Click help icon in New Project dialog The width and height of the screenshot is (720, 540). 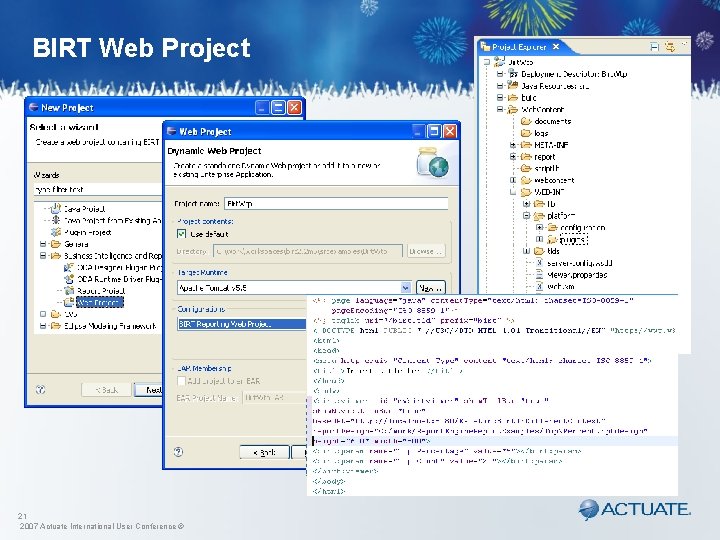40,390
